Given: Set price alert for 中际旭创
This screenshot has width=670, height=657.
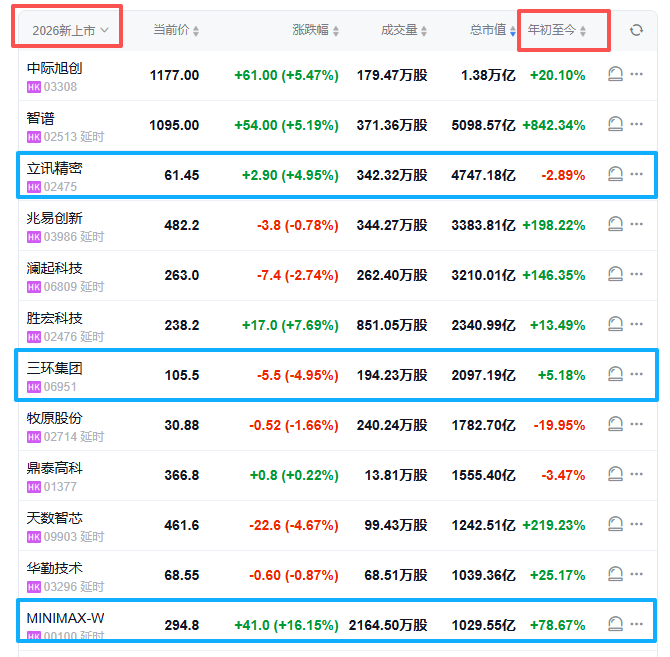Looking at the screenshot, I should point(615,74).
